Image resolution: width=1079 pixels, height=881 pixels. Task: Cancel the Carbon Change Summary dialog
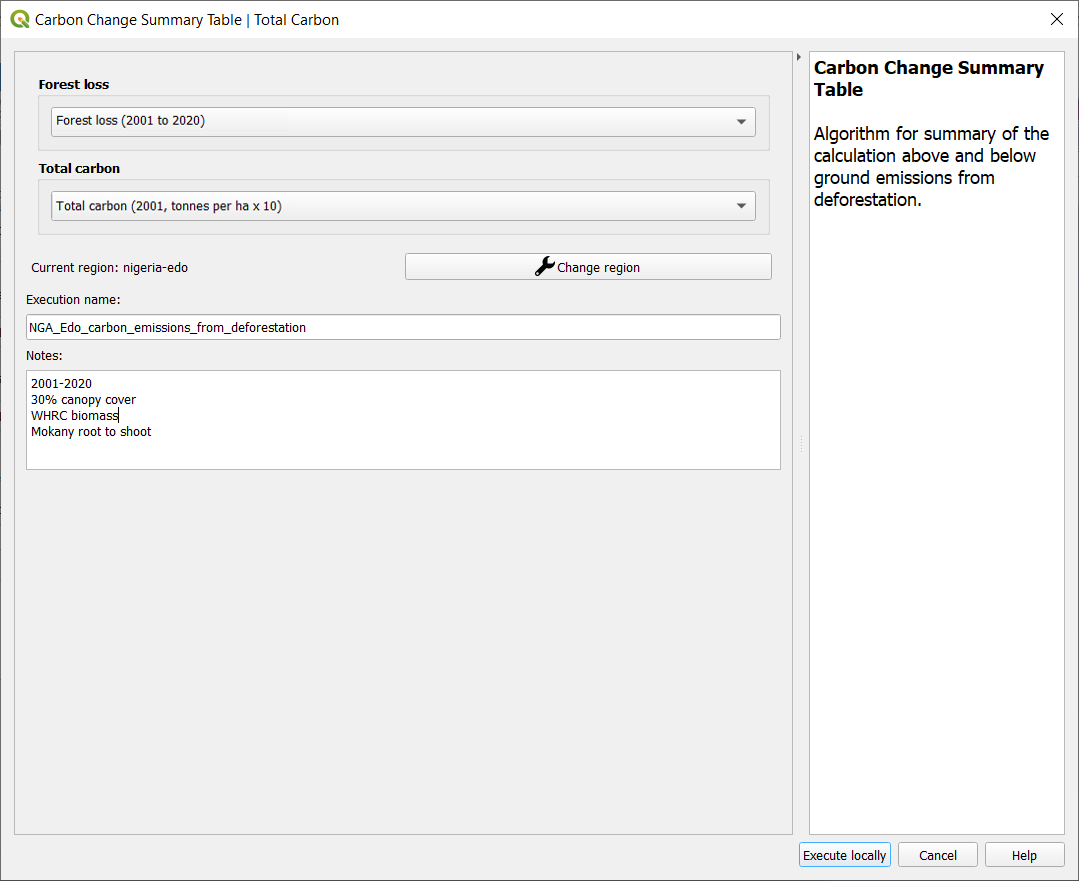click(937, 854)
